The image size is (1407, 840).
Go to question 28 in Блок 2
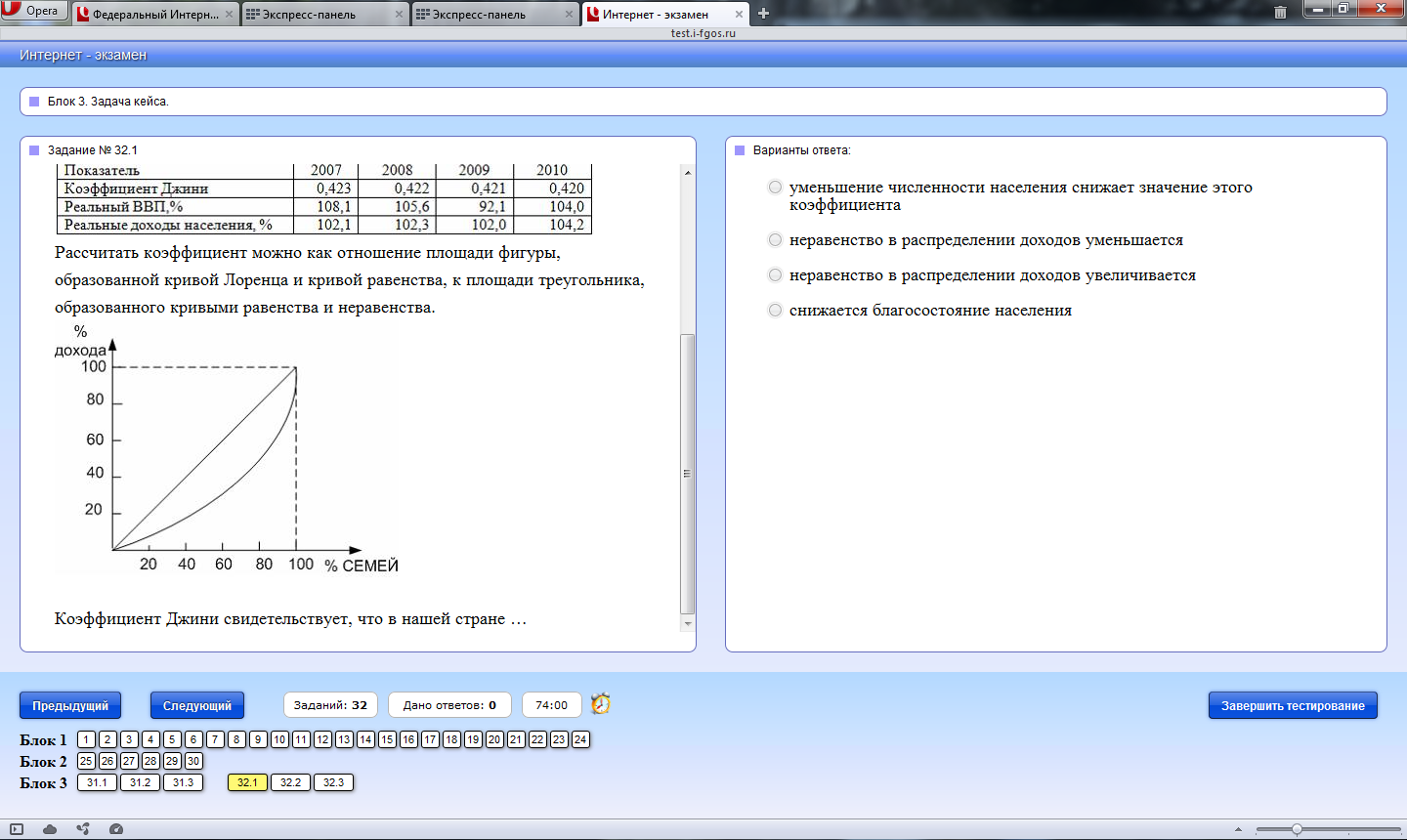(x=150, y=761)
